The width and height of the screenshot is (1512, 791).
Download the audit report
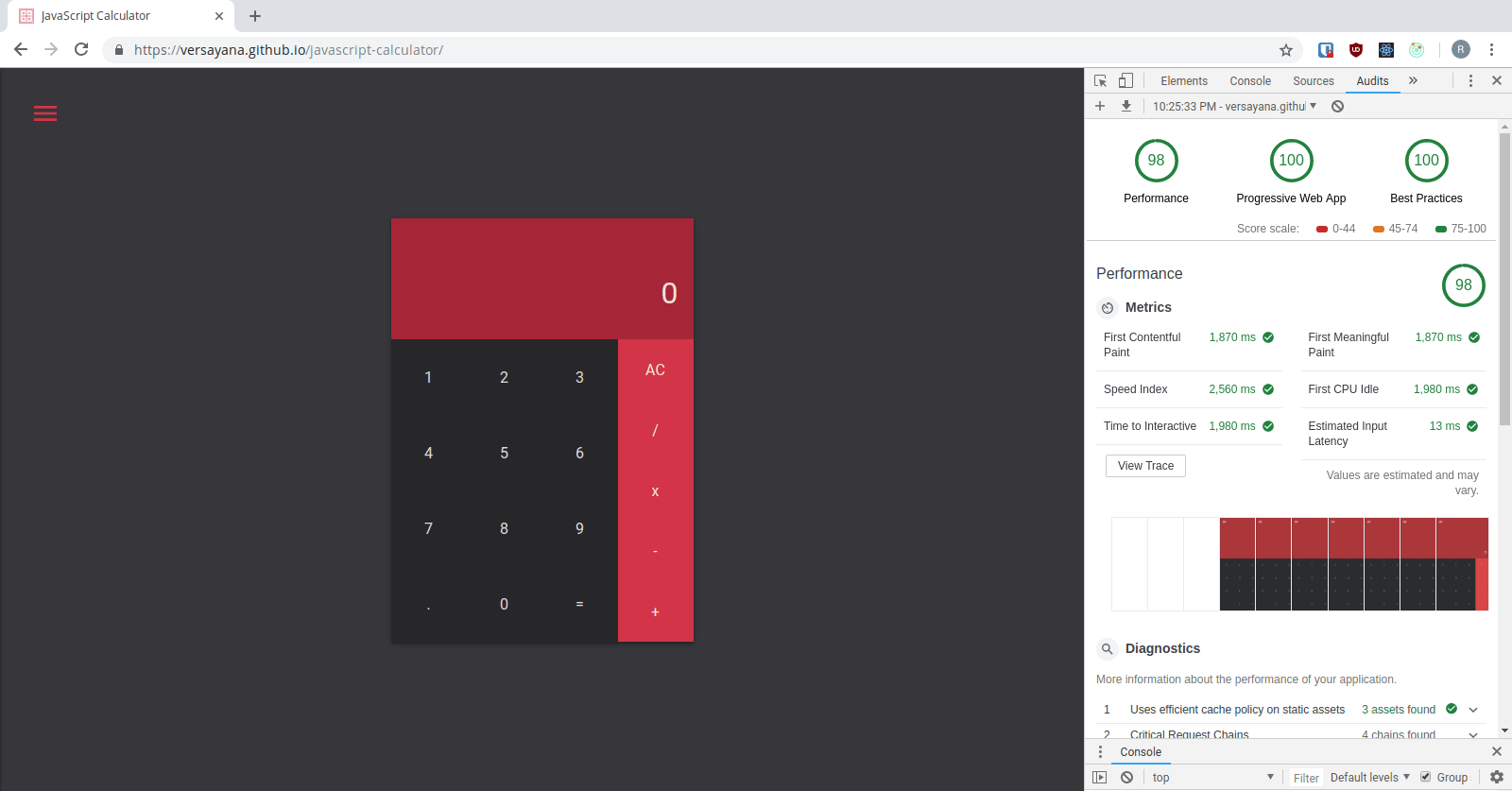(1126, 106)
